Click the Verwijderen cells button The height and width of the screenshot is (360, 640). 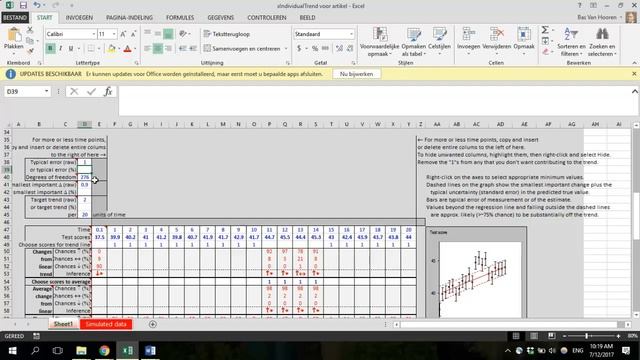coord(496,42)
